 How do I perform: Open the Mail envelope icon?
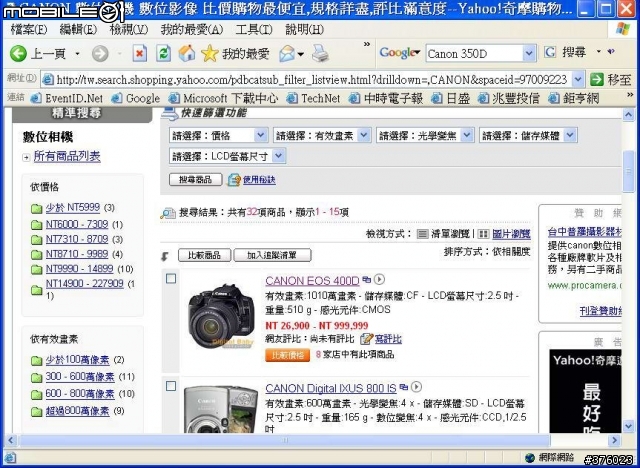(x=287, y=53)
